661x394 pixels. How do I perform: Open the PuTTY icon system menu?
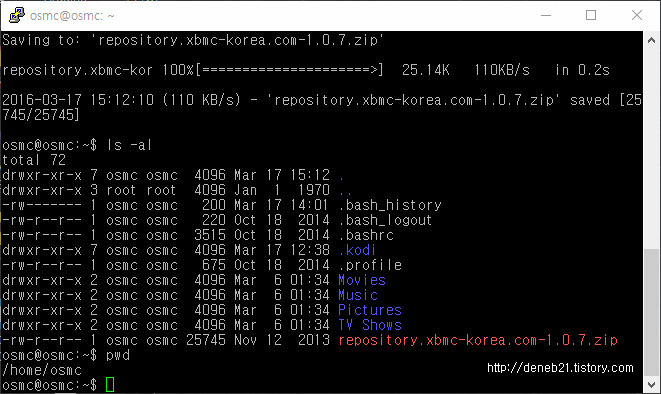16,15
